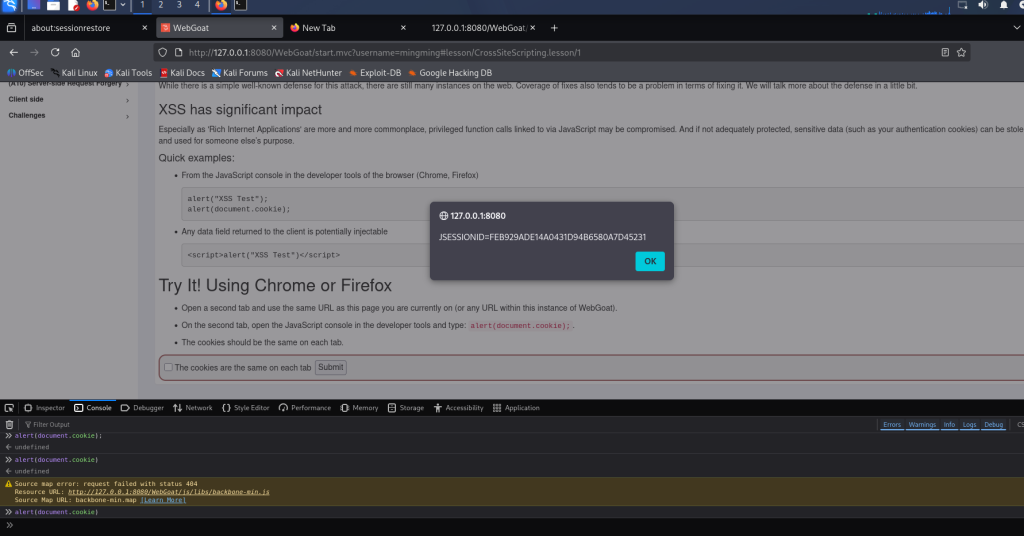Close the 127.0.0.1:8080/WebGoat tab
The image size is (1024, 536).
pos(532,28)
